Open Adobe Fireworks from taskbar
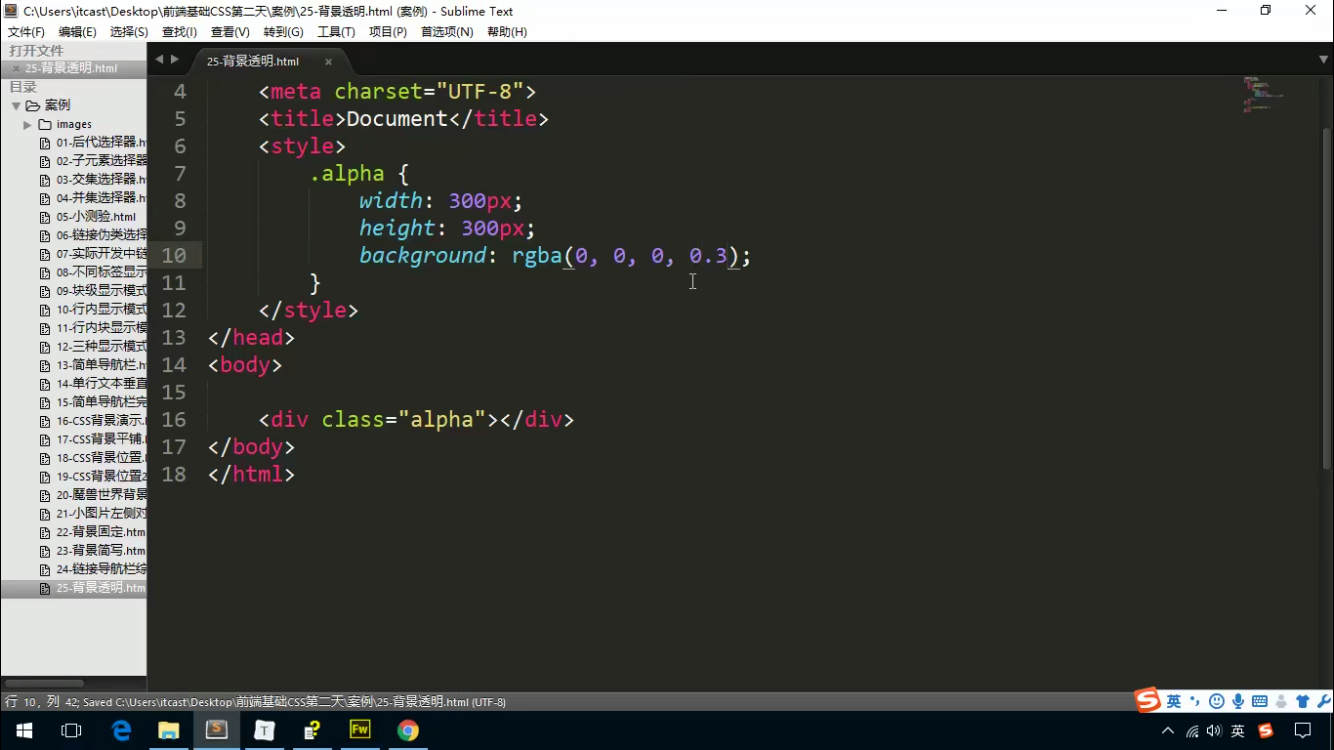The image size is (1334, 750). coord(360,731)
